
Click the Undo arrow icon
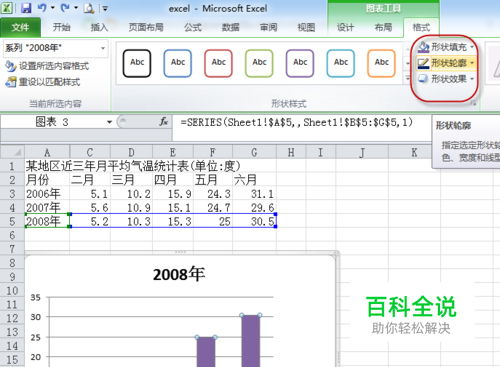point(42,8)
